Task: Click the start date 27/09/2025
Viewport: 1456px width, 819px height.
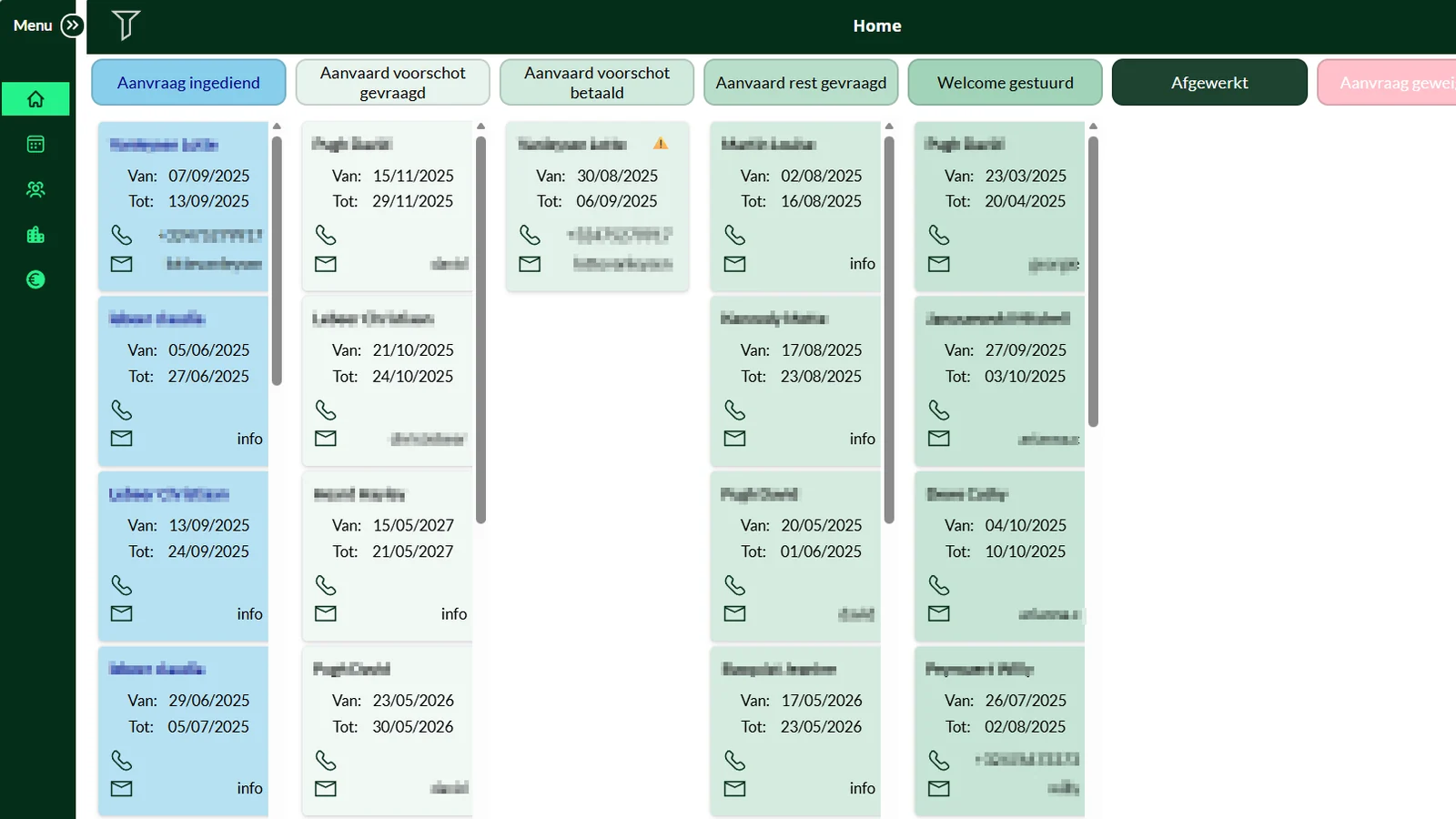Action: click(x=1026, y=350)
